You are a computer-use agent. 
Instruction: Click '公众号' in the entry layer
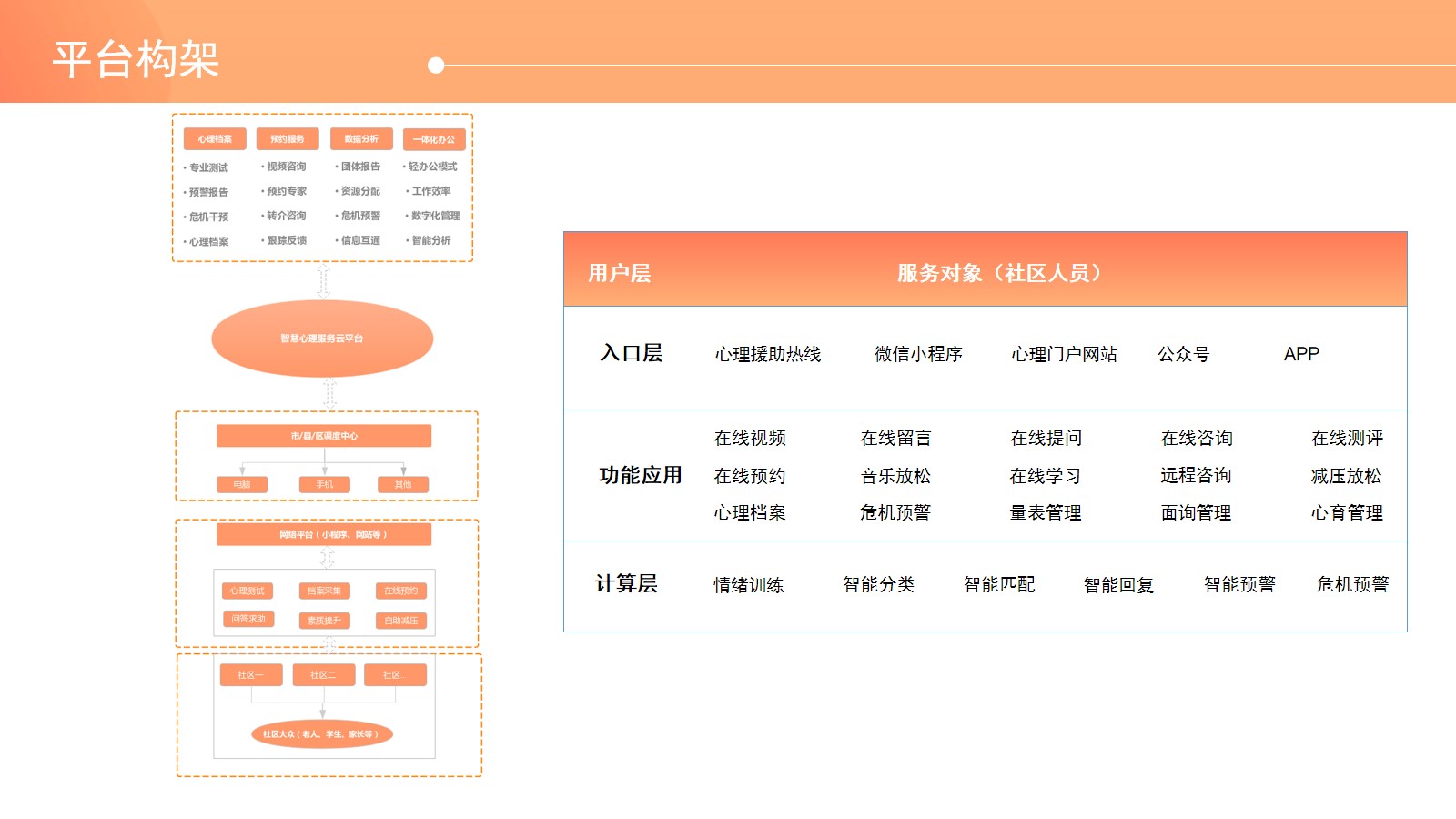(1184, 354)
